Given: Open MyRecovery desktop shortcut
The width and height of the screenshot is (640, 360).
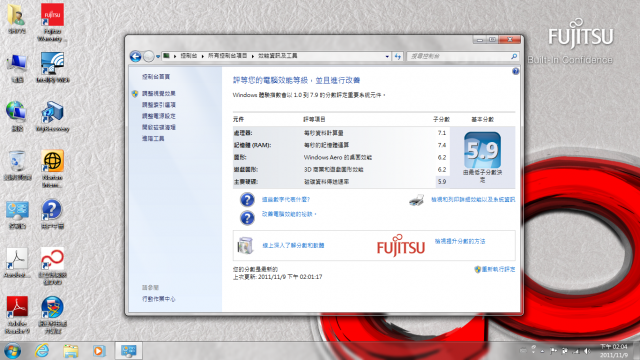Looking at the screenshot, I should (x=52, y=117).
